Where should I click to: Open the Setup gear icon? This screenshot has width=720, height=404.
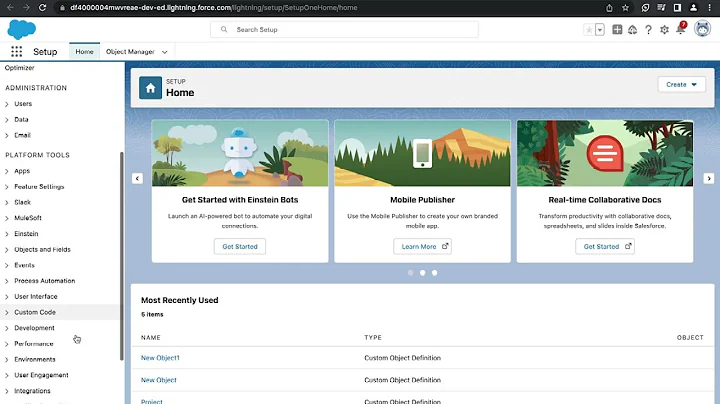664,30
